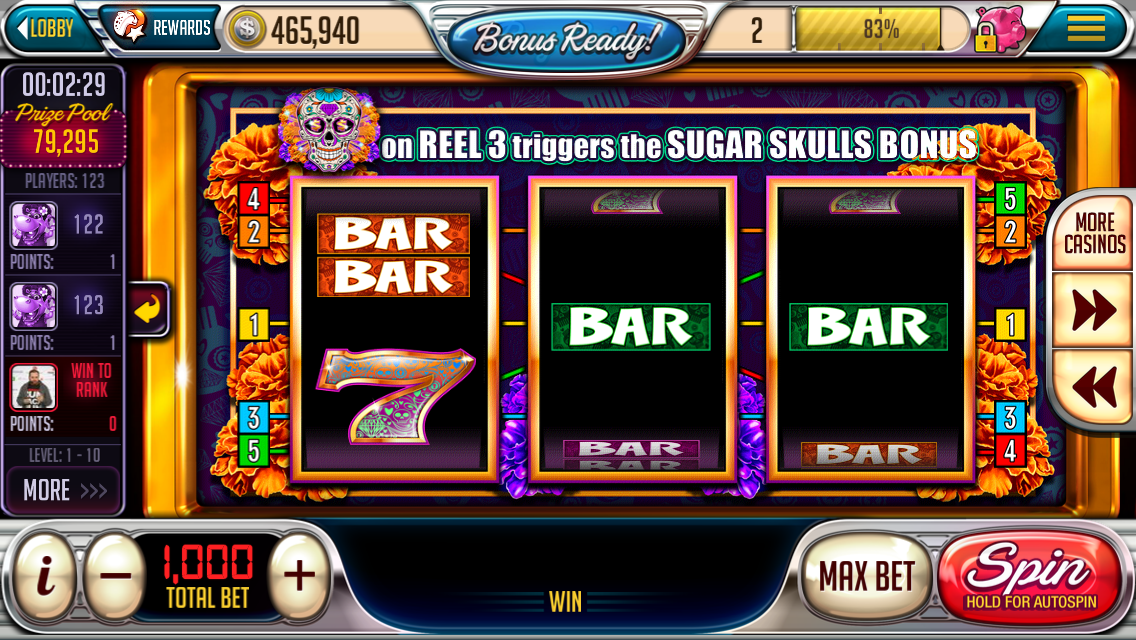Collapse tournament panel with yellow arrow
The width and height of the screenshot is (1136, 640).
[149, 310]
